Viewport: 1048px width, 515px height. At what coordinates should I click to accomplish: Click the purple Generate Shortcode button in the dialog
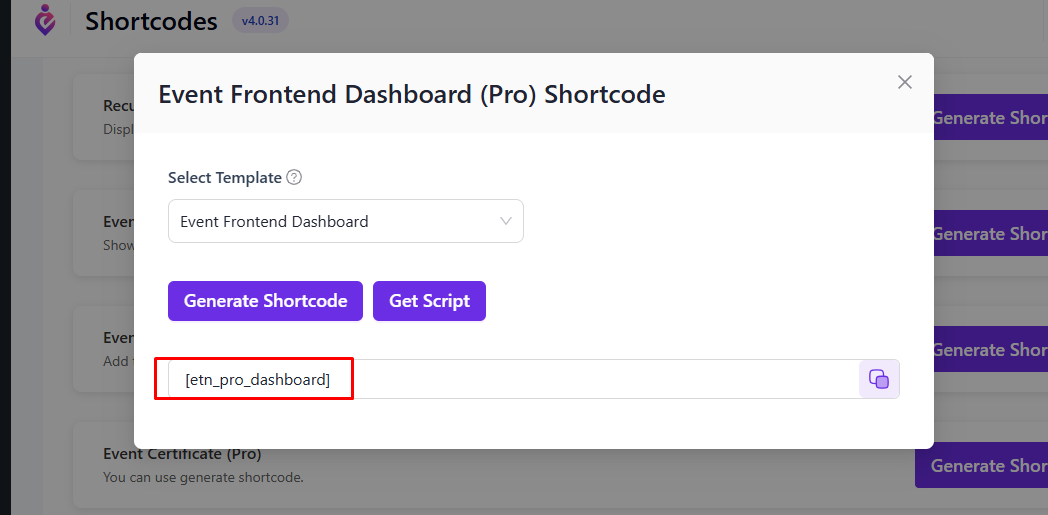(x=265, y=301)
